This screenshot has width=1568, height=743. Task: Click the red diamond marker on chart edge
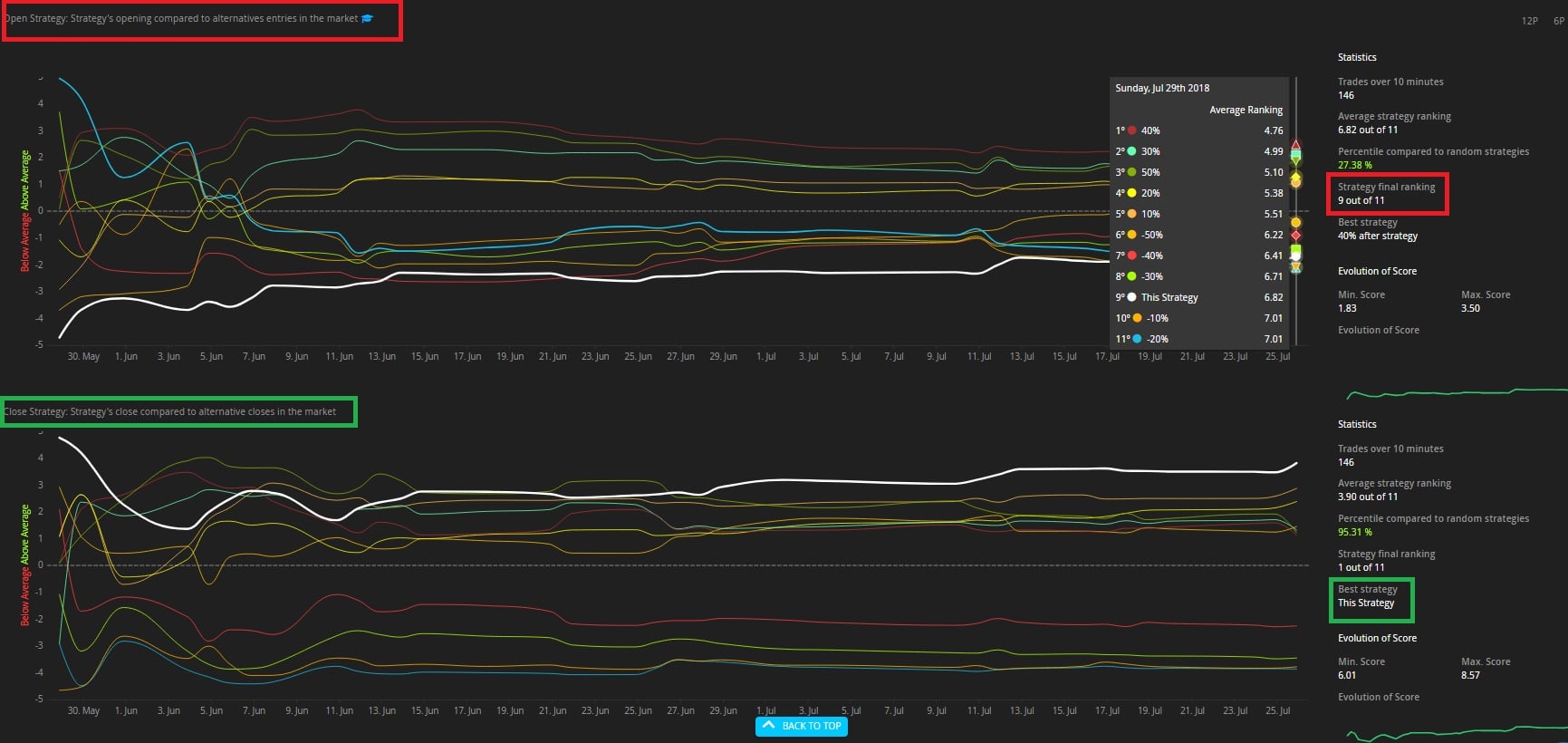[1295, 235]
